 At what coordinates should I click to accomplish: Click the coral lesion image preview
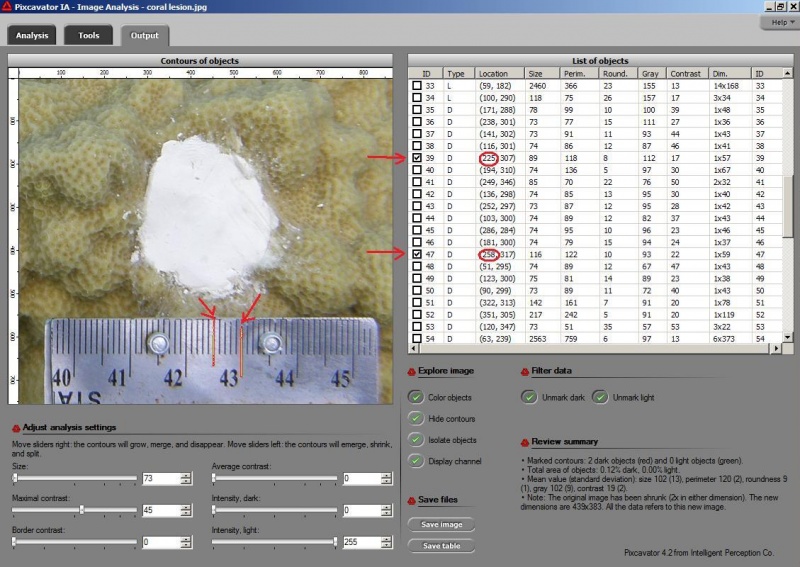[206, 241]
